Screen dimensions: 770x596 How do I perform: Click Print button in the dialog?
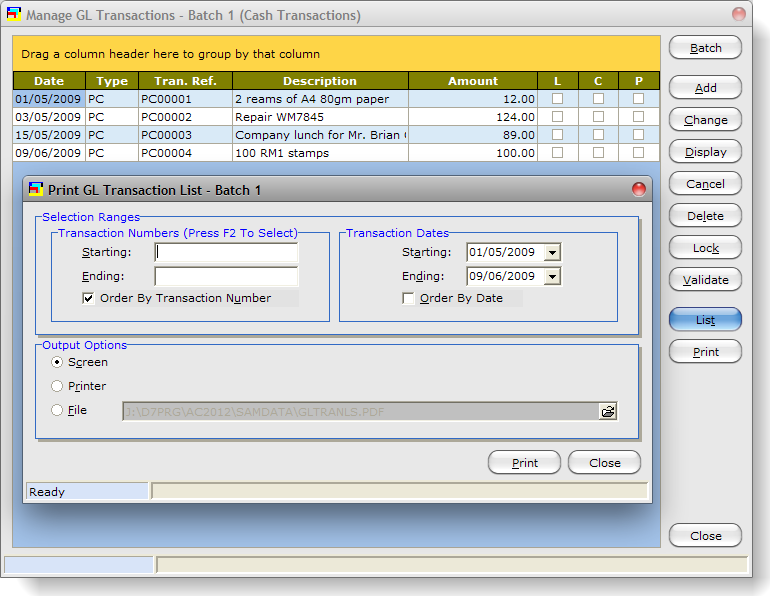524,463
